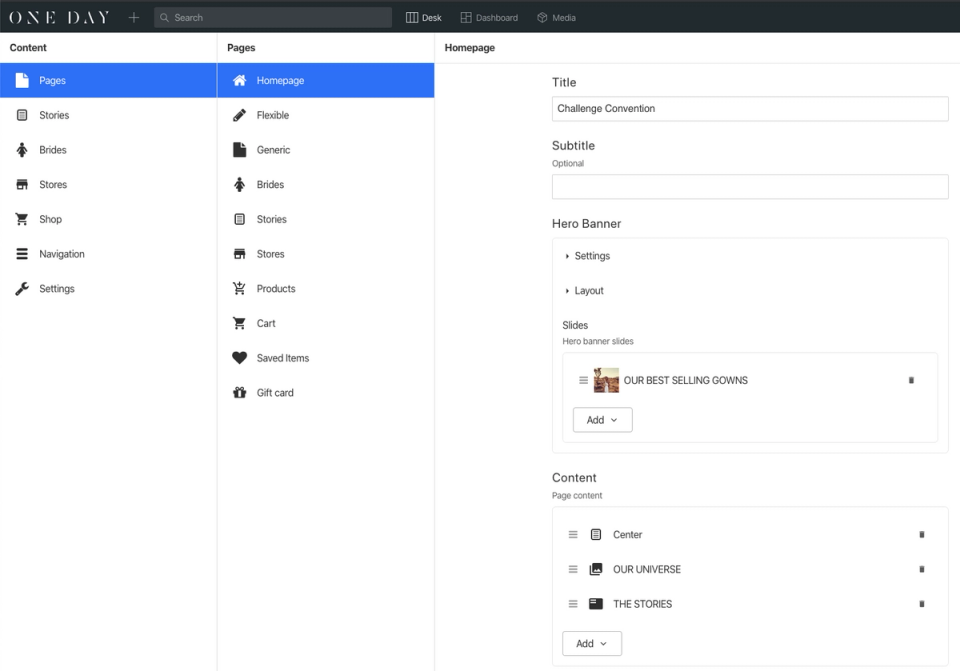Click the slide thumbnail image
This screenshot has height=671, width=960.
tap(606, 380)
